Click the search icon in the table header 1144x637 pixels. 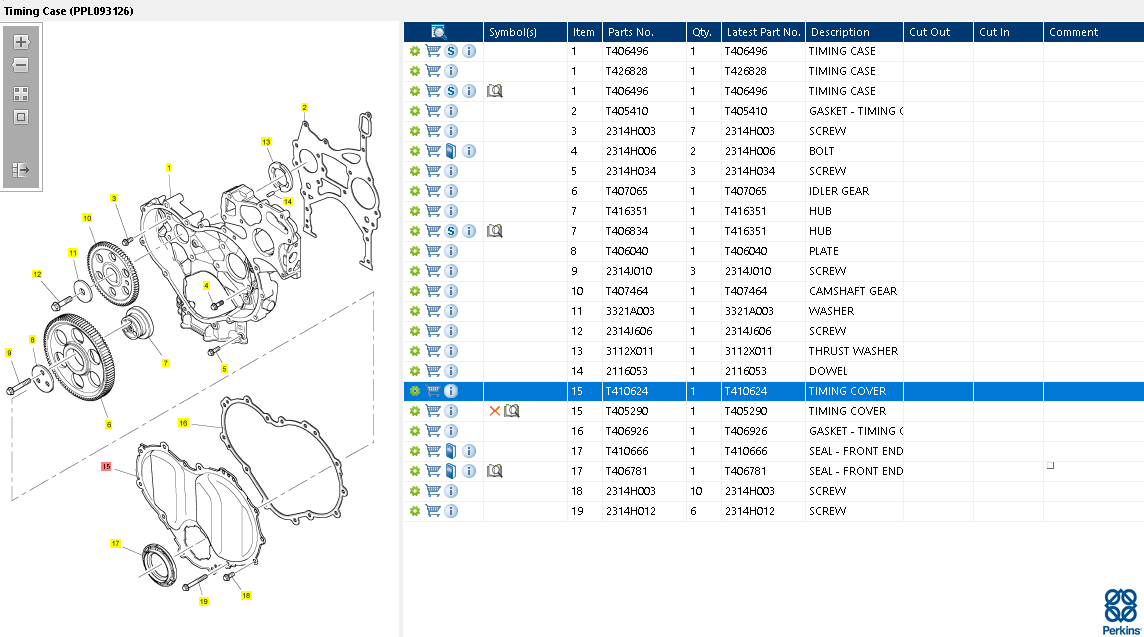pos(438,31)
